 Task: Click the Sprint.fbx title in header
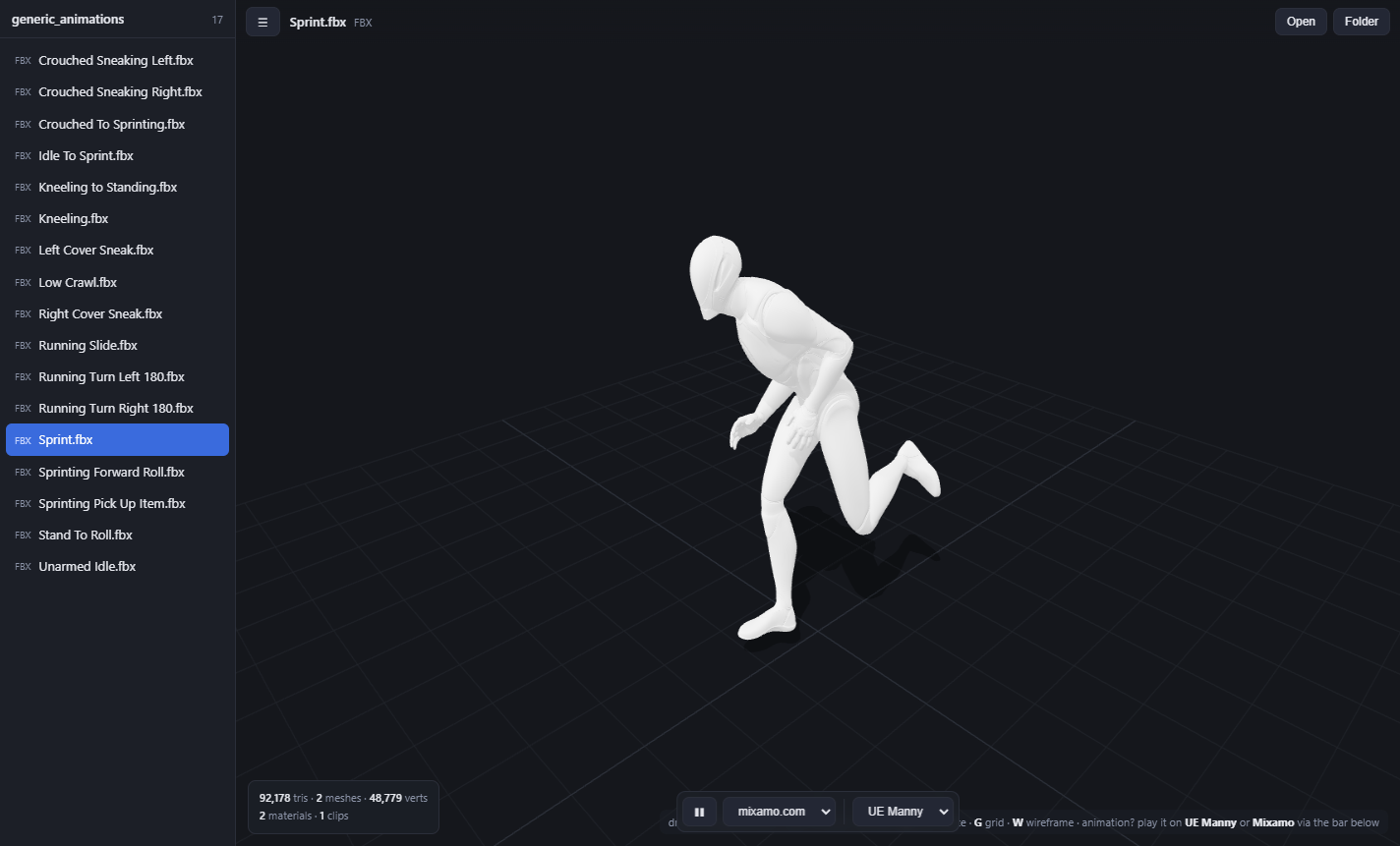coord(318,22)
